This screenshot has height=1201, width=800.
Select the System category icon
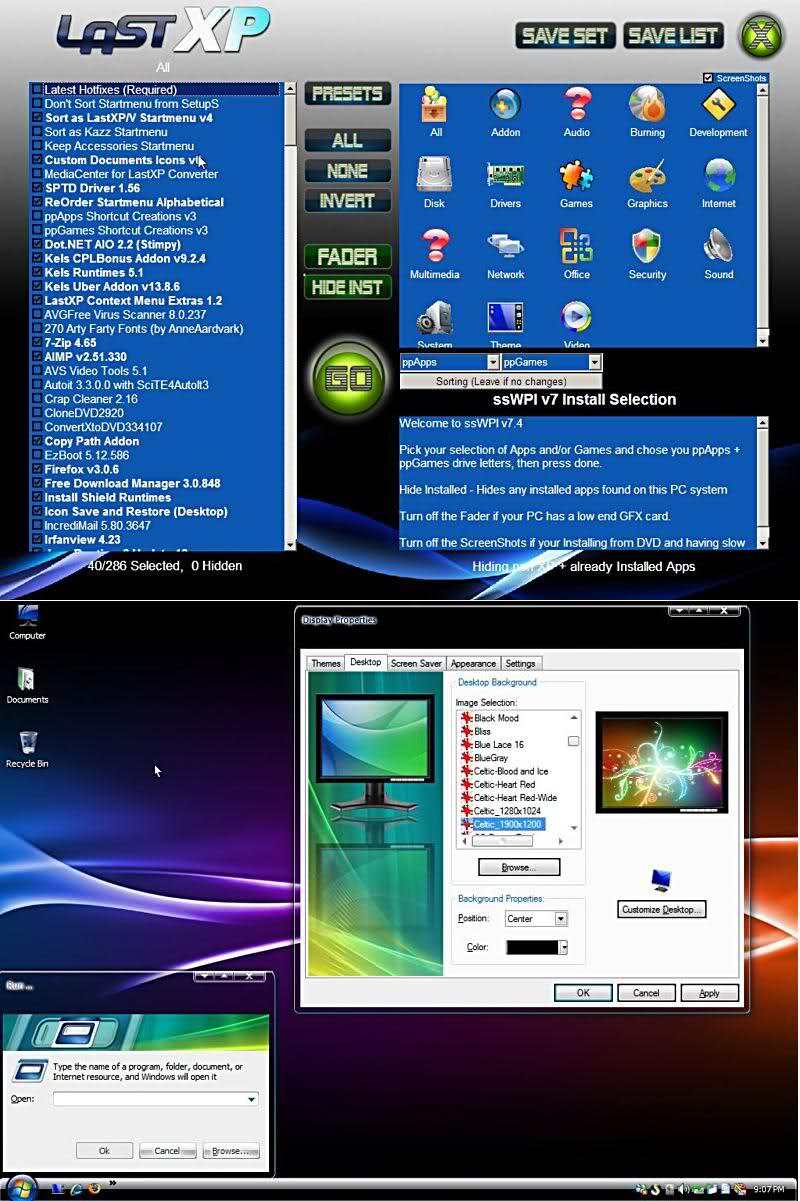434,320
